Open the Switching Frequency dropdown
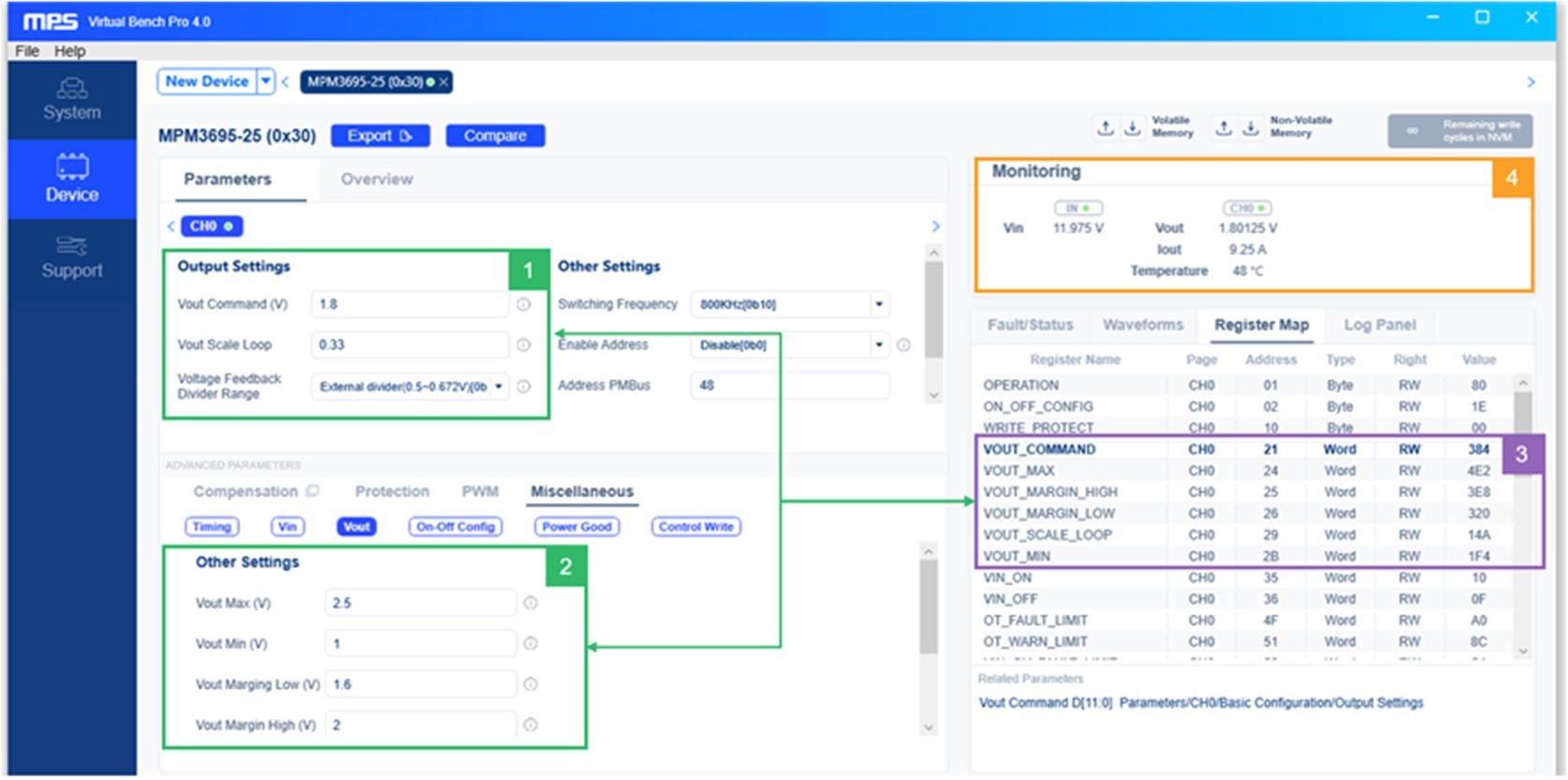The width and height of the screenshot is (1568, 780). tap(878, 304)
